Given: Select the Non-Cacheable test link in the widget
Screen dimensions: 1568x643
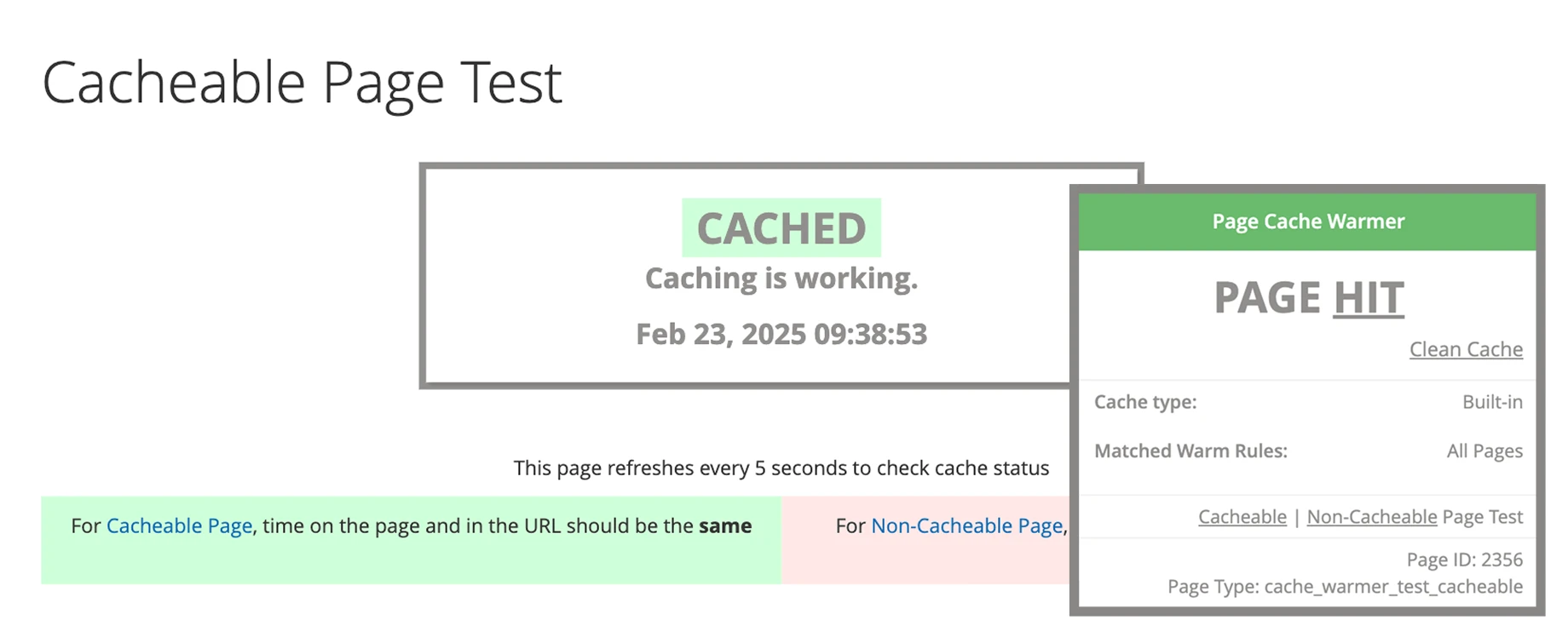Looking at the screenshot, I should click(1370, 517).
